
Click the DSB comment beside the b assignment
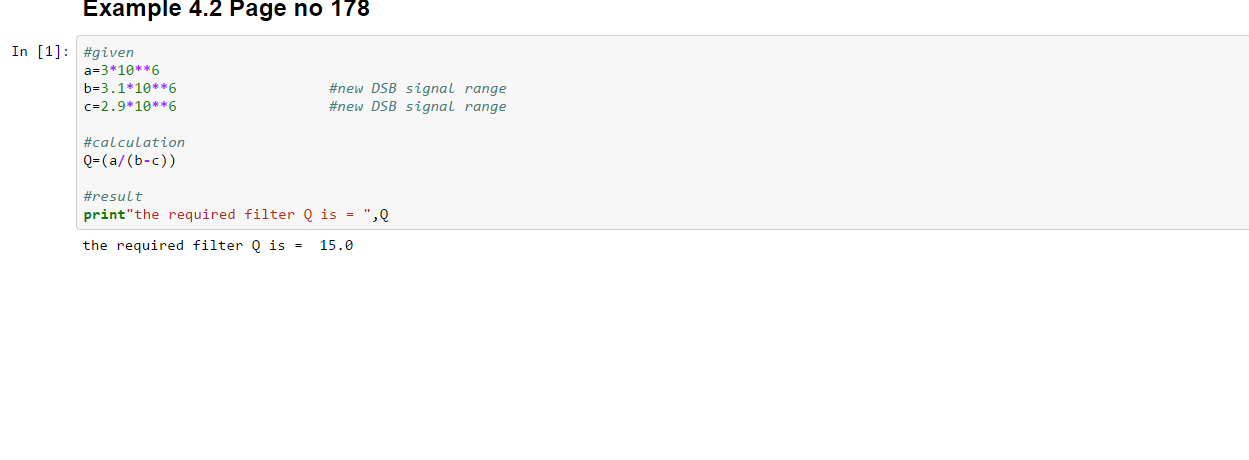click(x=417, y=88)
